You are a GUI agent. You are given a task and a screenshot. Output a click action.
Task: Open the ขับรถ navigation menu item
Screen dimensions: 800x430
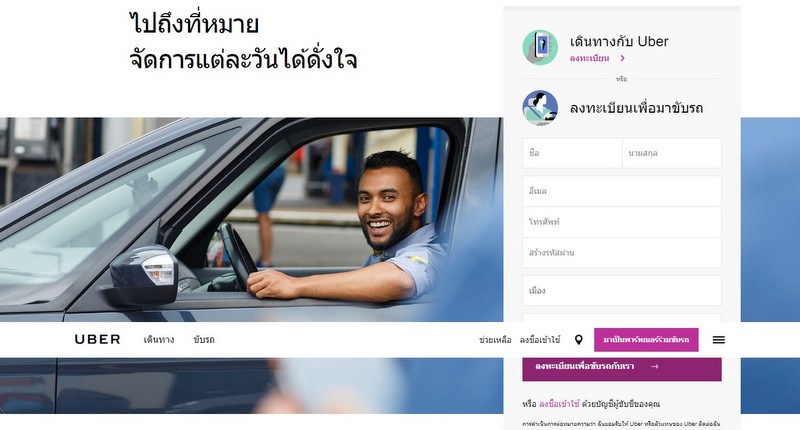pos(204,340)
